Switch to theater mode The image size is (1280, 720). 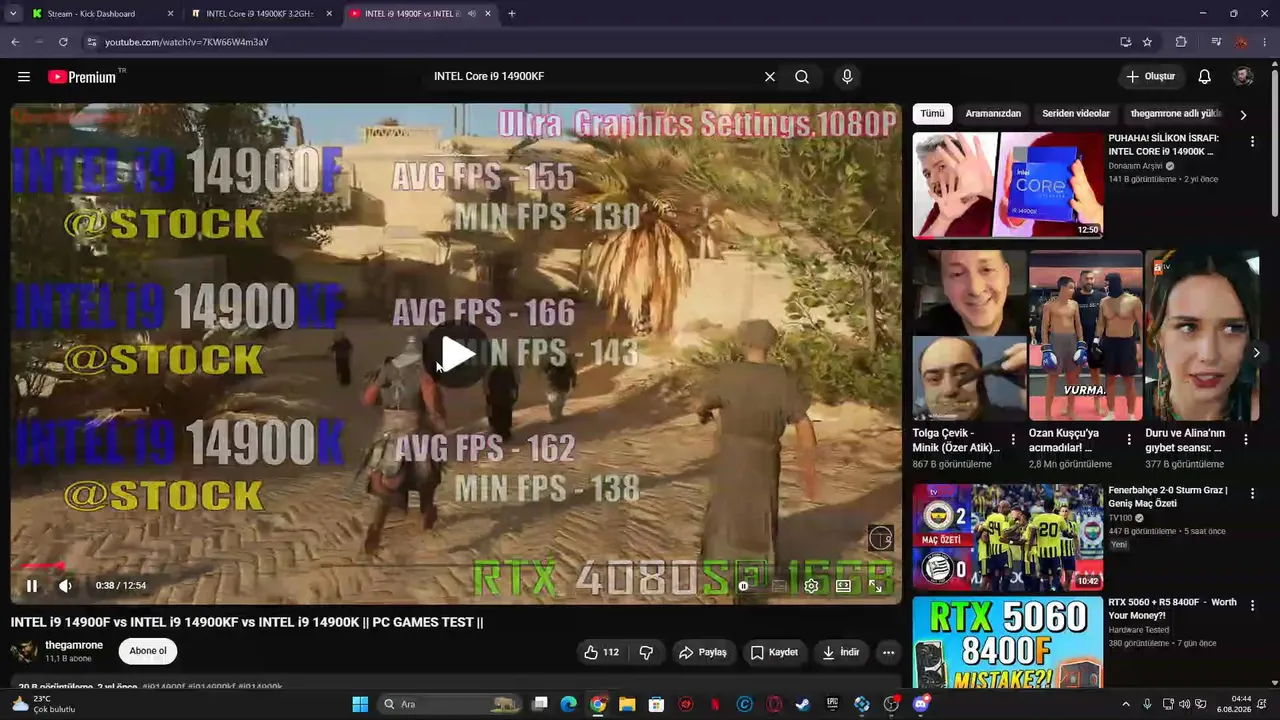point(843,586)
